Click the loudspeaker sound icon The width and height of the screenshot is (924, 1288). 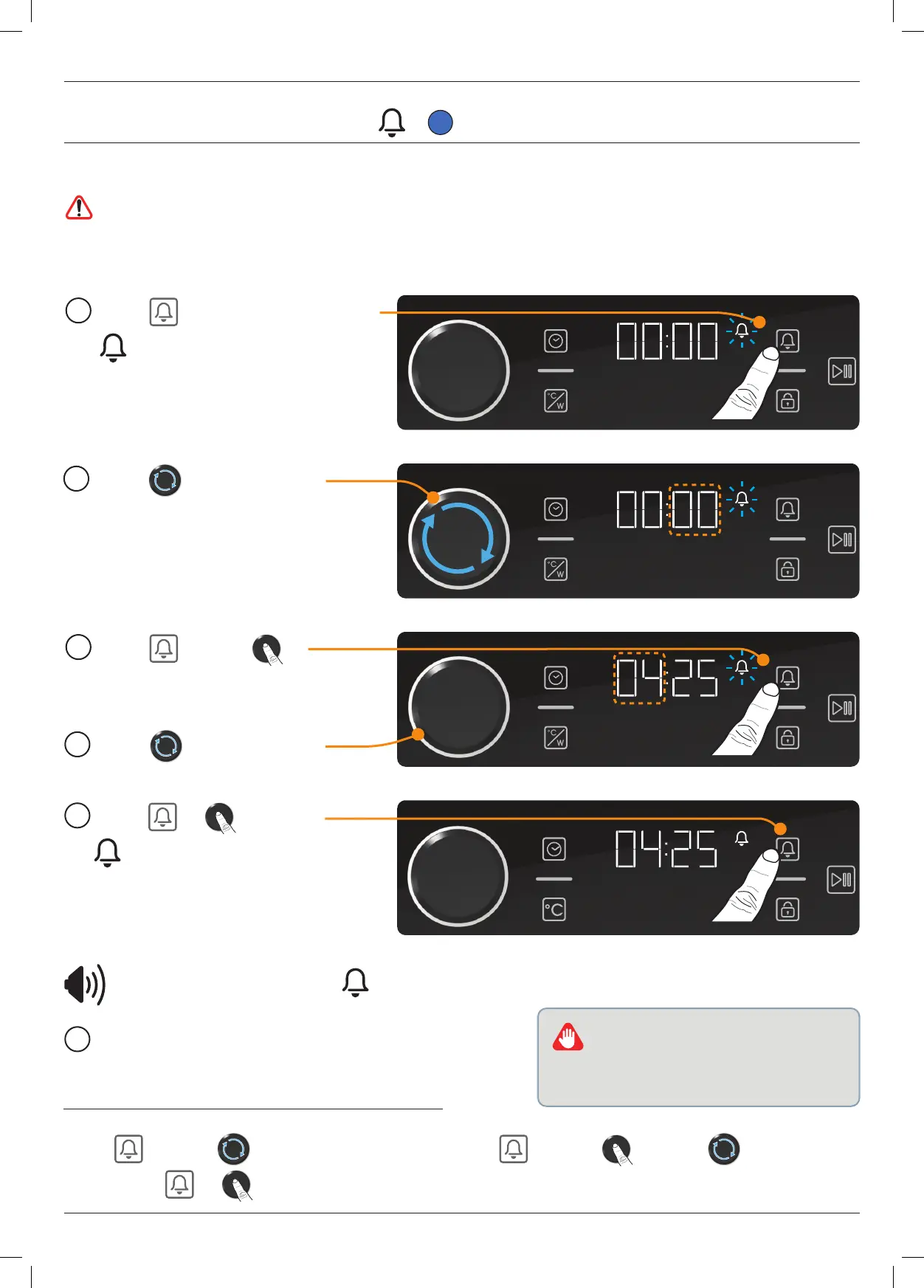click(85, 985)
